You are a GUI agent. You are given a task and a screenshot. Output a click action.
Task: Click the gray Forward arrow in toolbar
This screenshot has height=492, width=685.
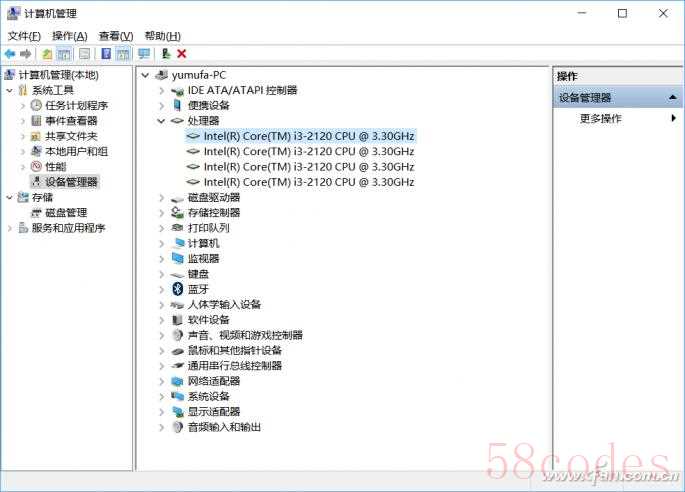pyautogui.click(x=25, y=54)
